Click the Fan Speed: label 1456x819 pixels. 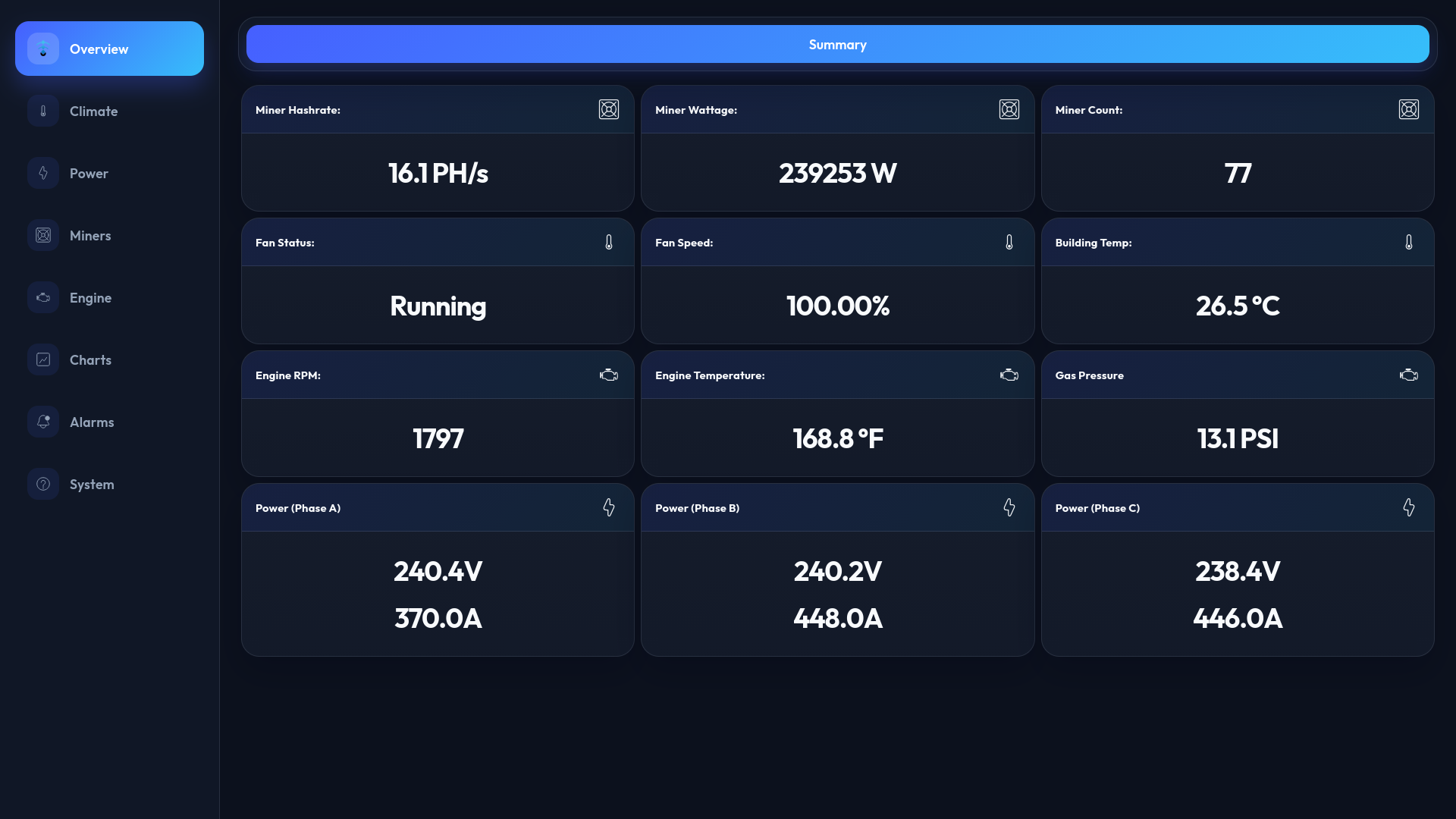(x=684, y=243)
